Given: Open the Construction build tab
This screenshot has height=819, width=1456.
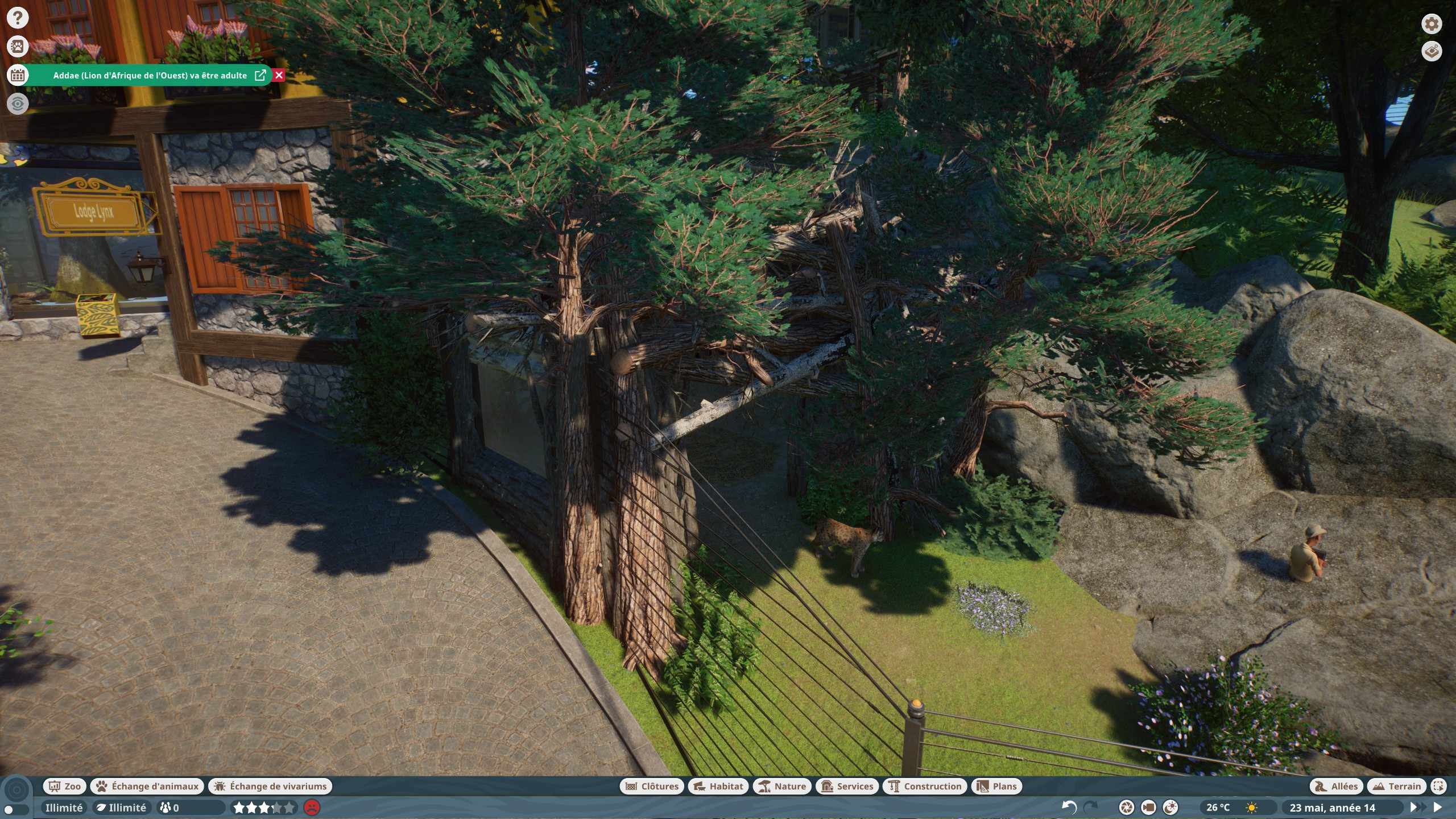Looking at the screenshot, I should pos(925,787).
